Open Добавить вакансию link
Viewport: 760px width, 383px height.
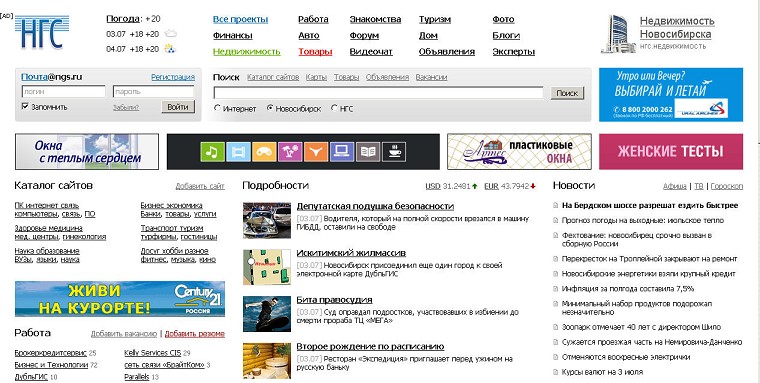click(x=124, y=334)
